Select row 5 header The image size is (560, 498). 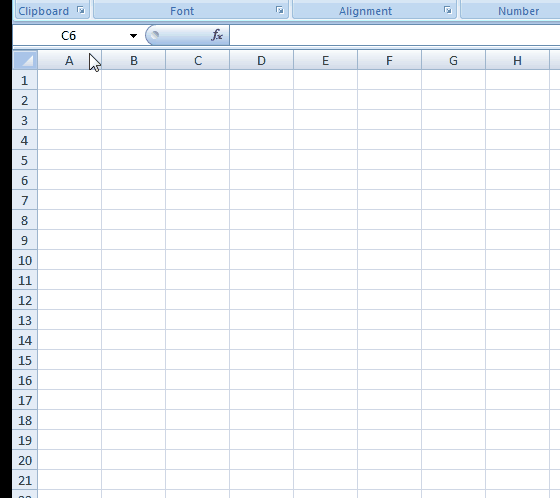[25, 160]
